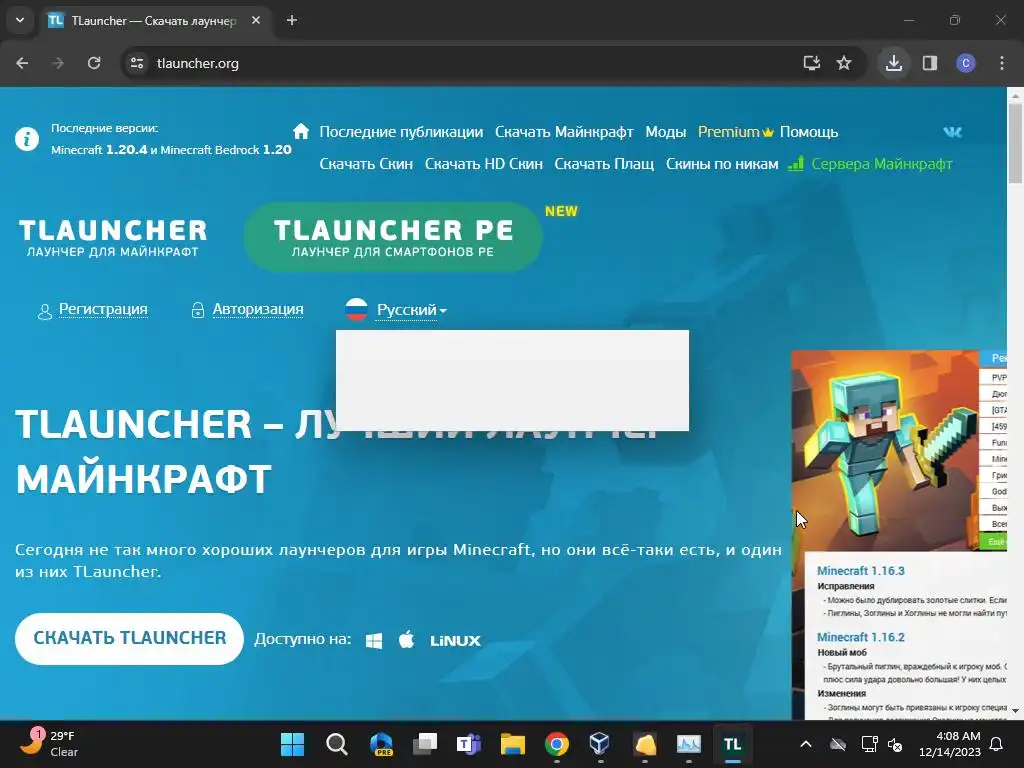
Task: Open the Авторизация link
Action: tap(258, 309)
